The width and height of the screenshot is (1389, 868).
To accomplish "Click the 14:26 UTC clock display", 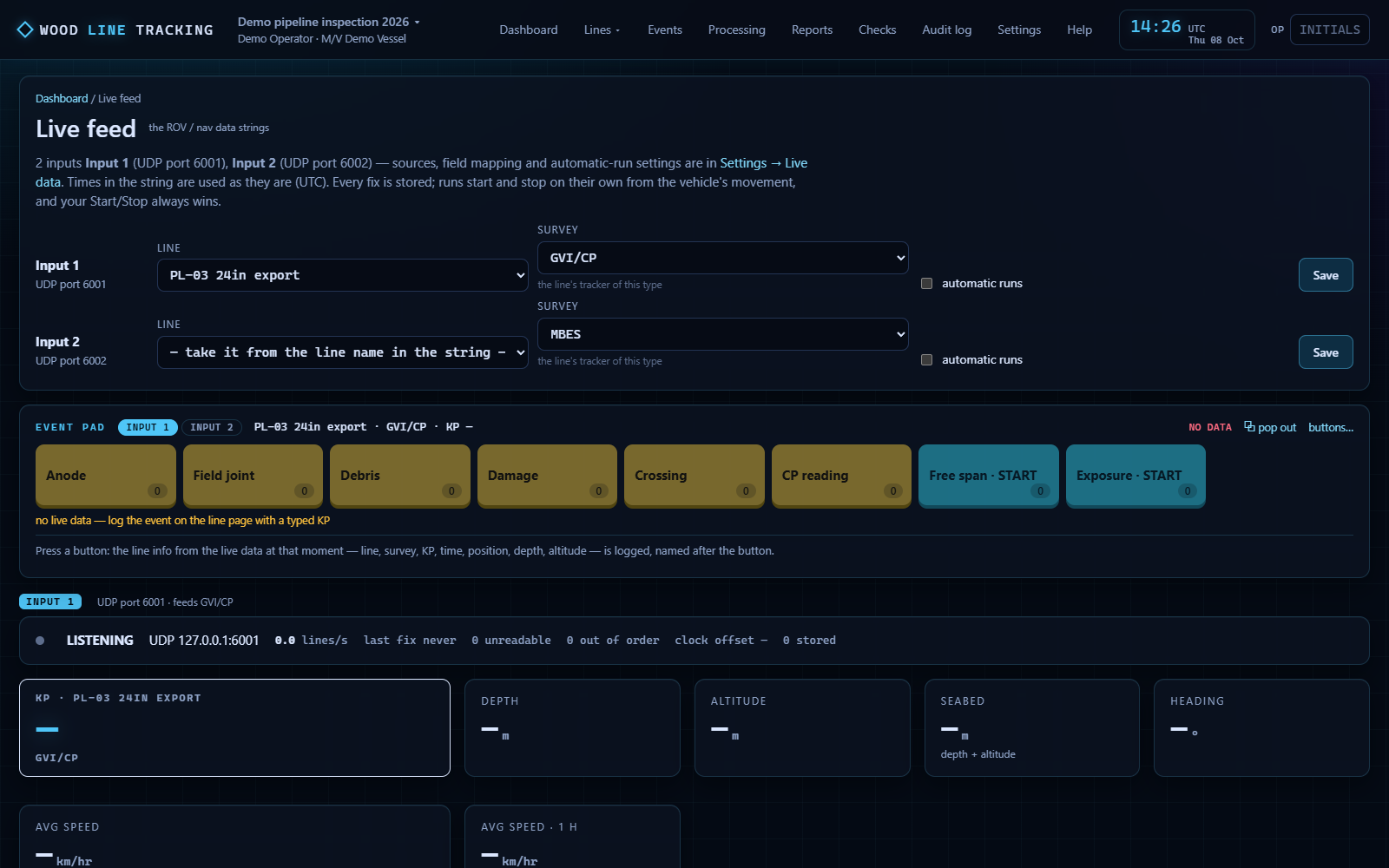I will [x=1187, y=30].
